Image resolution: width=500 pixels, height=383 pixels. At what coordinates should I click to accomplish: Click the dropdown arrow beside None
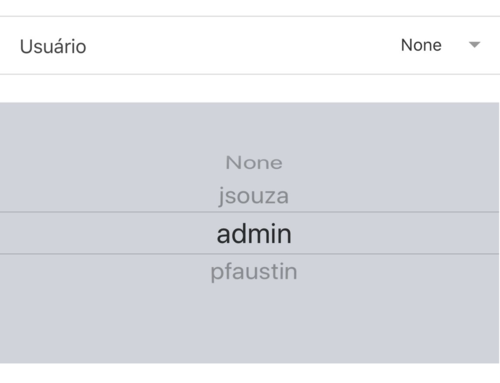pos(474,45)
